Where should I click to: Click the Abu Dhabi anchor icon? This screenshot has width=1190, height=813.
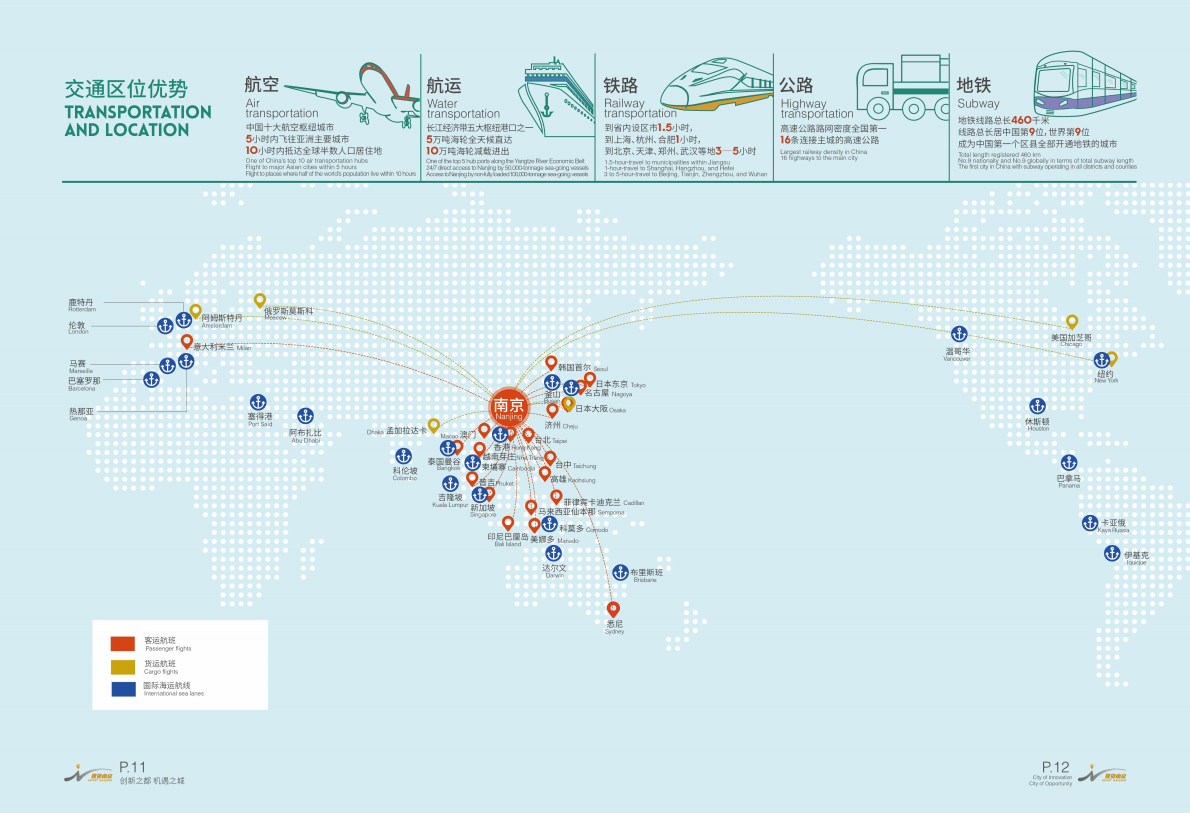coord(306,416)
